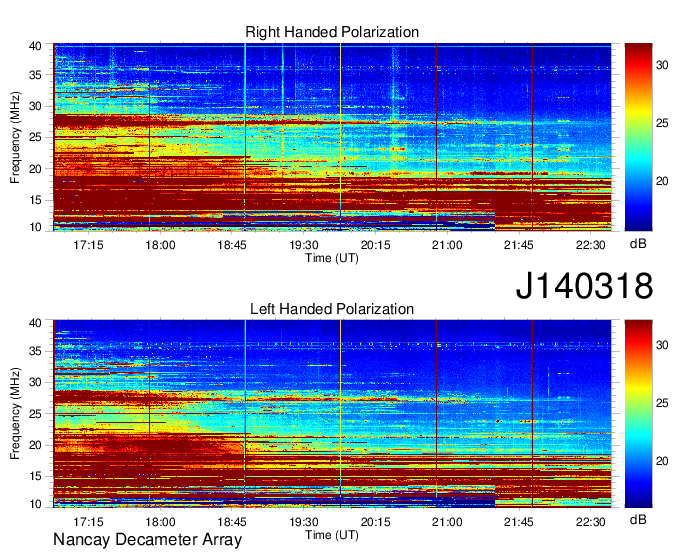Click the Right Handed spectrogram image
The height and width of the screenshot is (552, 680).
[x=332, y=137]
